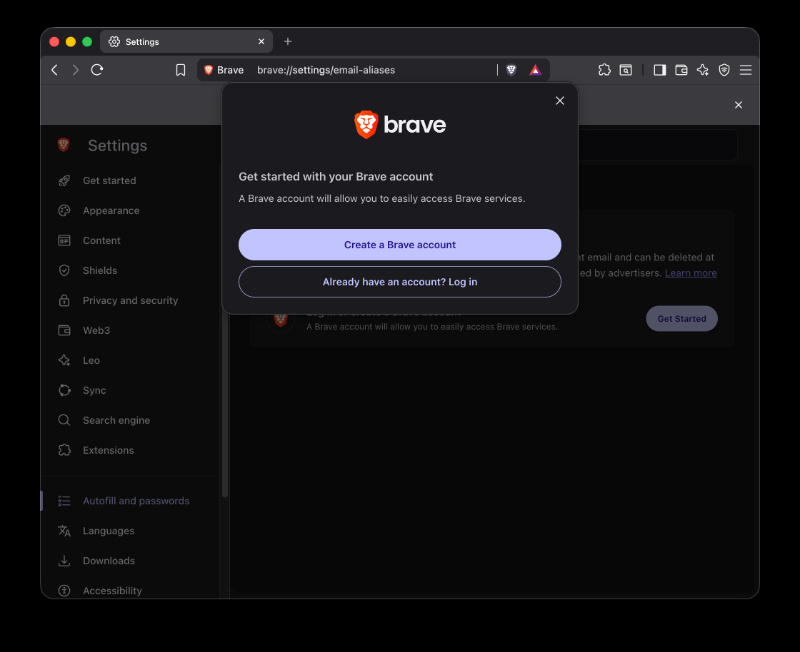Open the Extensions puzzle icon in toolbar
Viewport: 800px width, 652px height.
(x=604, y=70)
